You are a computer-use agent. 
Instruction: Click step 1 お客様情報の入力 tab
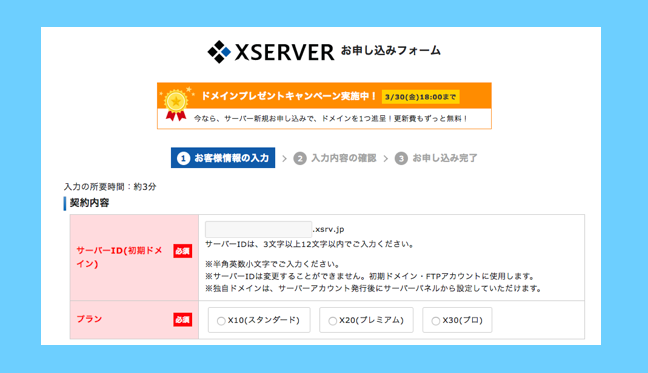(223, 158)
